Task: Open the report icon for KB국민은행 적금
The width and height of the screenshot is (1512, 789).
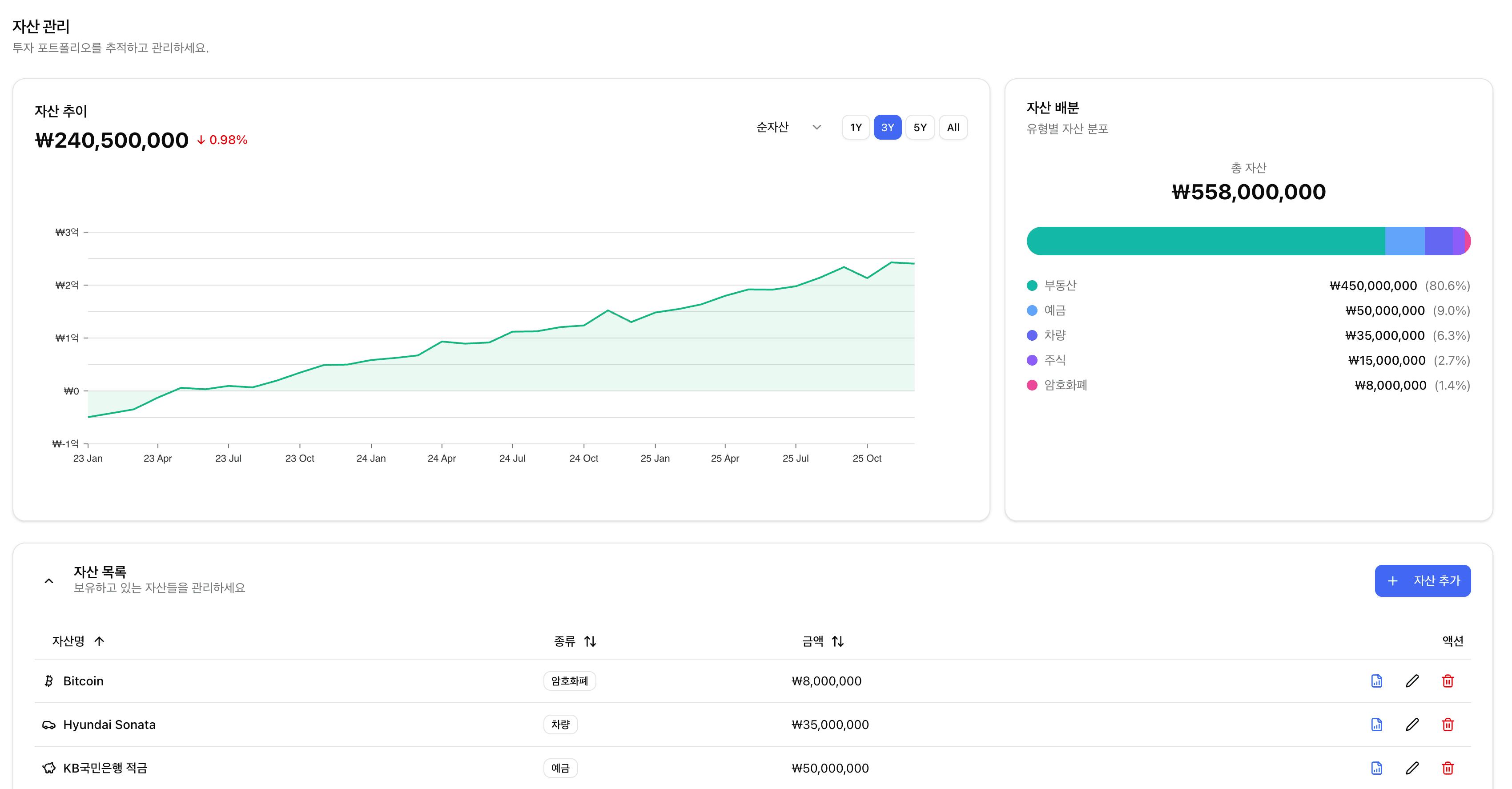Action: click(1376, 768)
